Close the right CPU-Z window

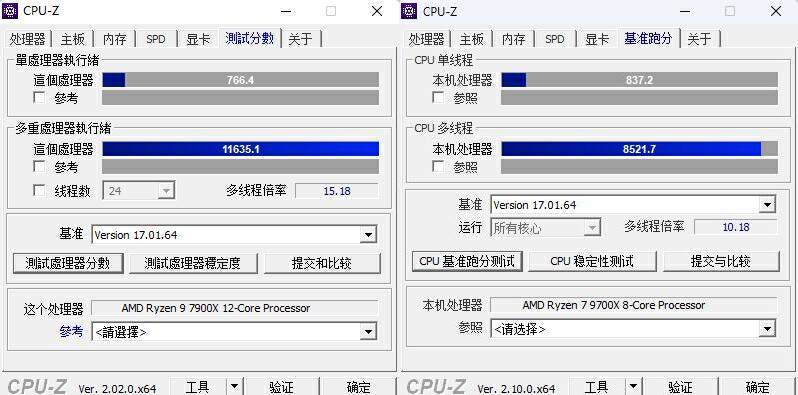coord(776,11)
